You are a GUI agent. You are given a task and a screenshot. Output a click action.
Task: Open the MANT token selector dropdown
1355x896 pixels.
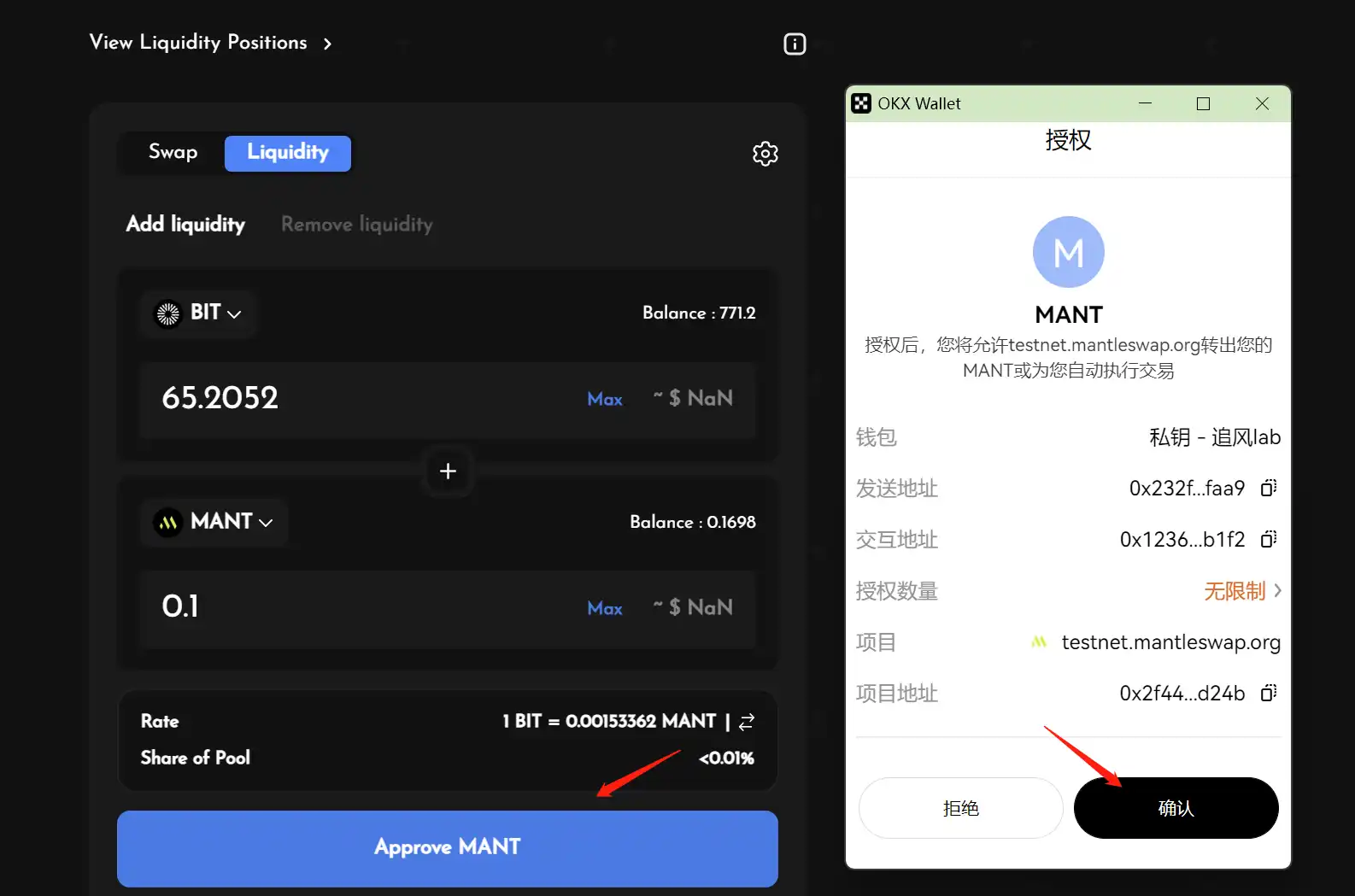pyautogui.click(x=214, y=522)
